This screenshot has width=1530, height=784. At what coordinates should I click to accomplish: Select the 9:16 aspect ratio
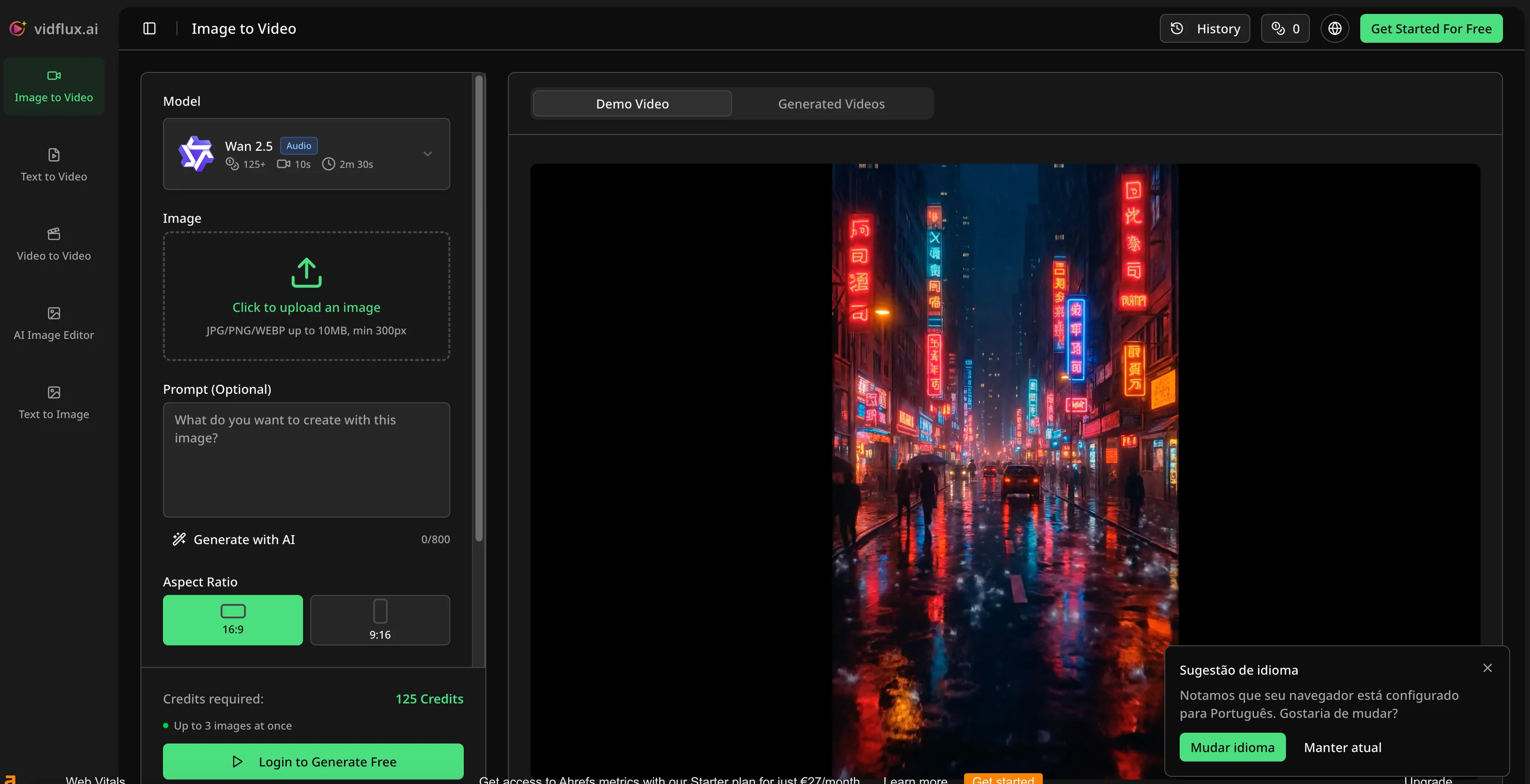click(x=380, y=620)
